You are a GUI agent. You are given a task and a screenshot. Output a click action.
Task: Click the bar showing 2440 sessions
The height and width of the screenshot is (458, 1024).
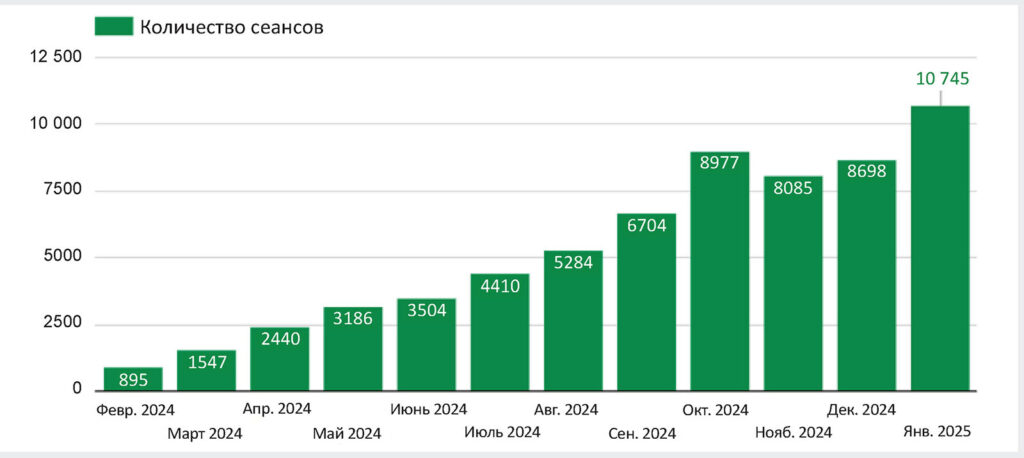pyautogui.click(x=280, y=359)
